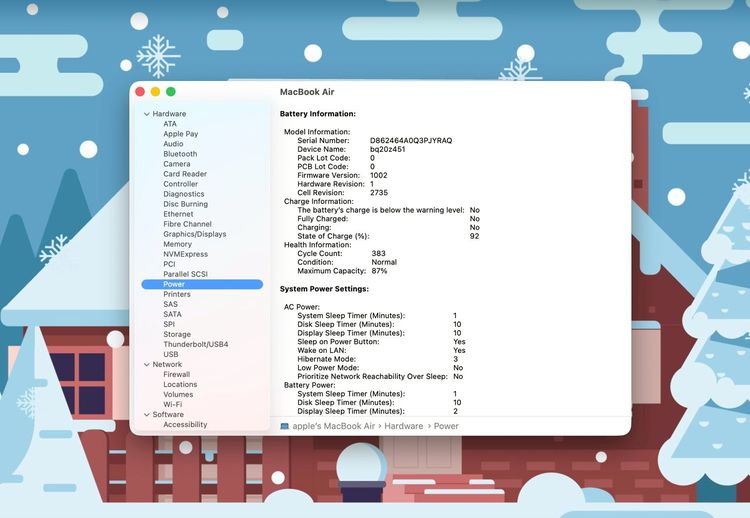Viewport: 750px width, 518px height.
Task: Click the Cycle Count value 383
Action: coord(378,253)
